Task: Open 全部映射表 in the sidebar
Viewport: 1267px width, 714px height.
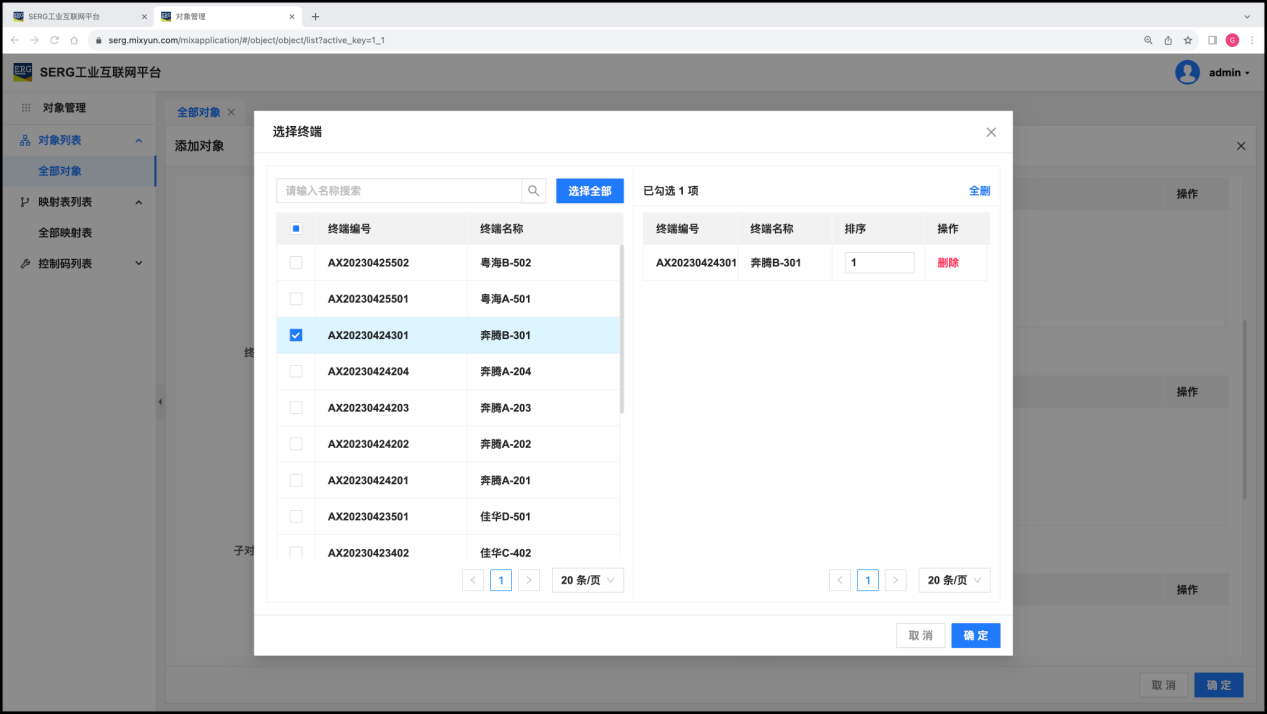Action: (65, 232)
